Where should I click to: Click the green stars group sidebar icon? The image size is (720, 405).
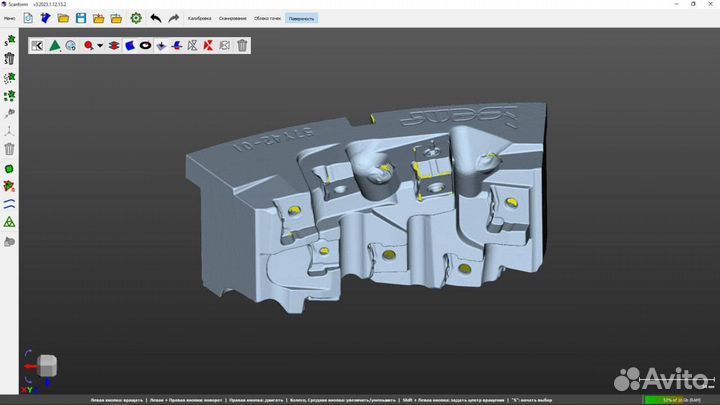[9, 96]
